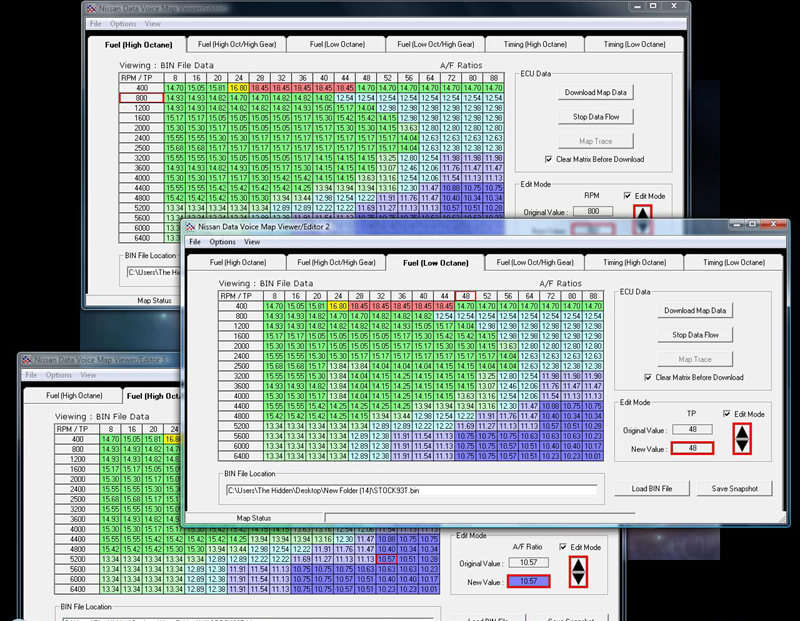Click Download Map Data in the unnumbered Editor window
The image size is (800, 621).
tap(595, 92)
